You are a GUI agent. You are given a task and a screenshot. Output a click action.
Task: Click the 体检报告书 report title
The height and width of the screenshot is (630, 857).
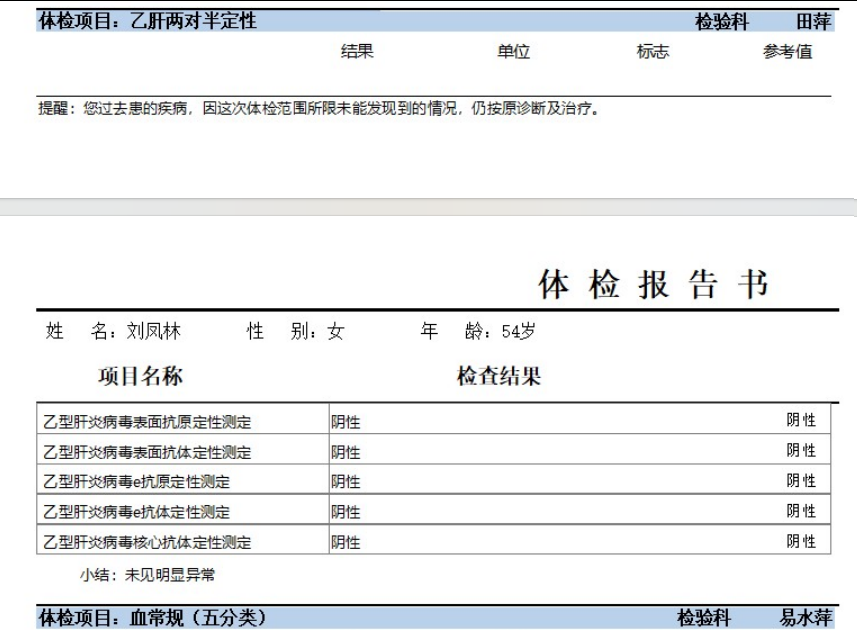coord(653,285)
